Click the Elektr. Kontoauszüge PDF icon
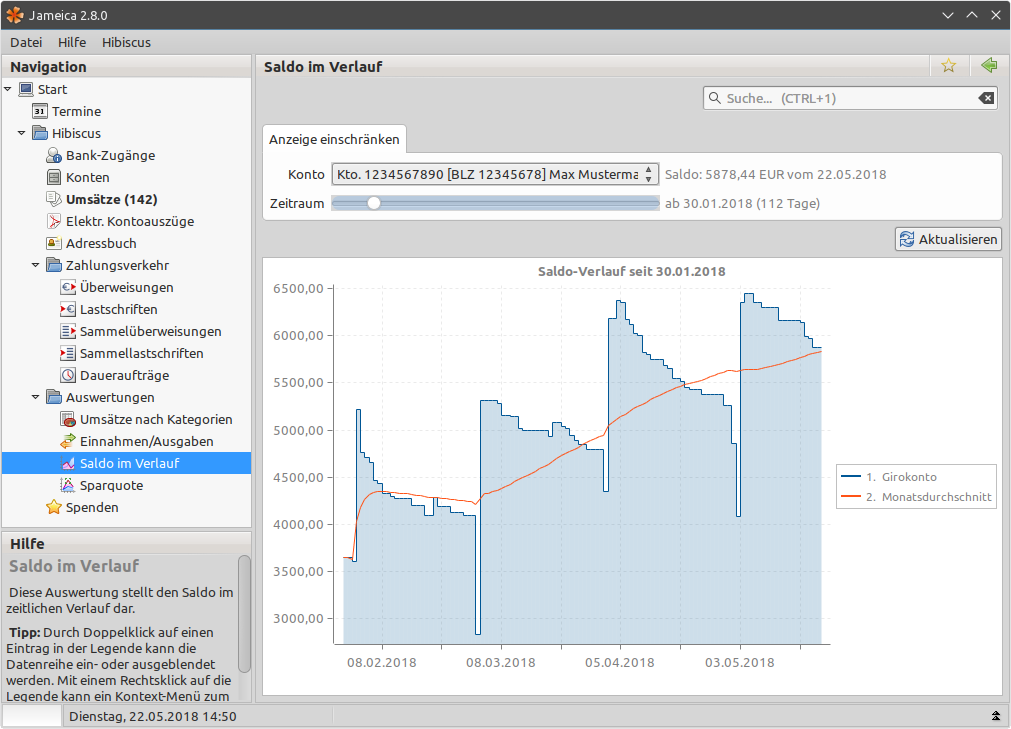The height and width of the screenshot is (729, 1011). (54, 221)
